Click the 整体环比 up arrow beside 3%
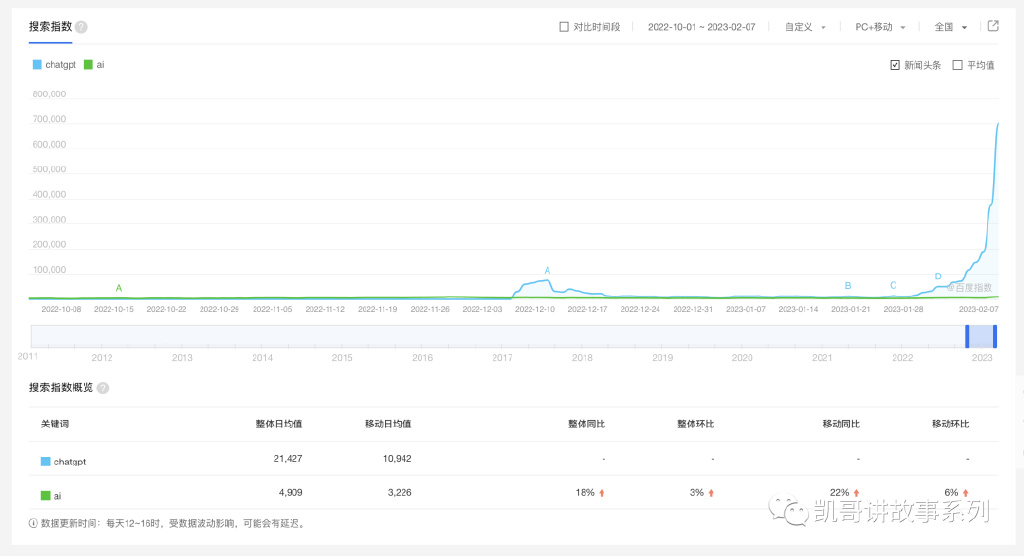The width and height of the screenshot is (1024, 556). pos(711,493)
